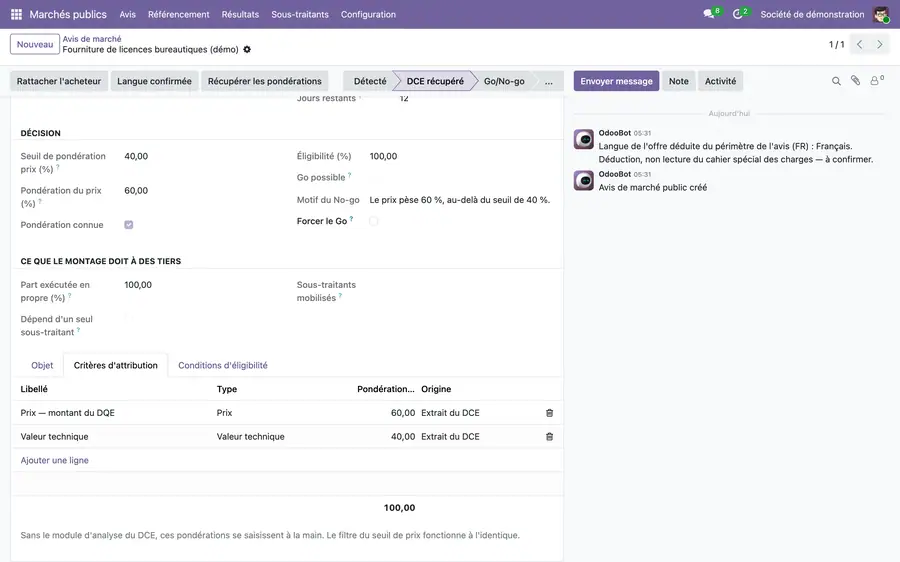Click OdooBot avatar on 'Avis de marché public créé'
Image resolution: width=900 pixels, height=562 pixels.
pos(584,181)
